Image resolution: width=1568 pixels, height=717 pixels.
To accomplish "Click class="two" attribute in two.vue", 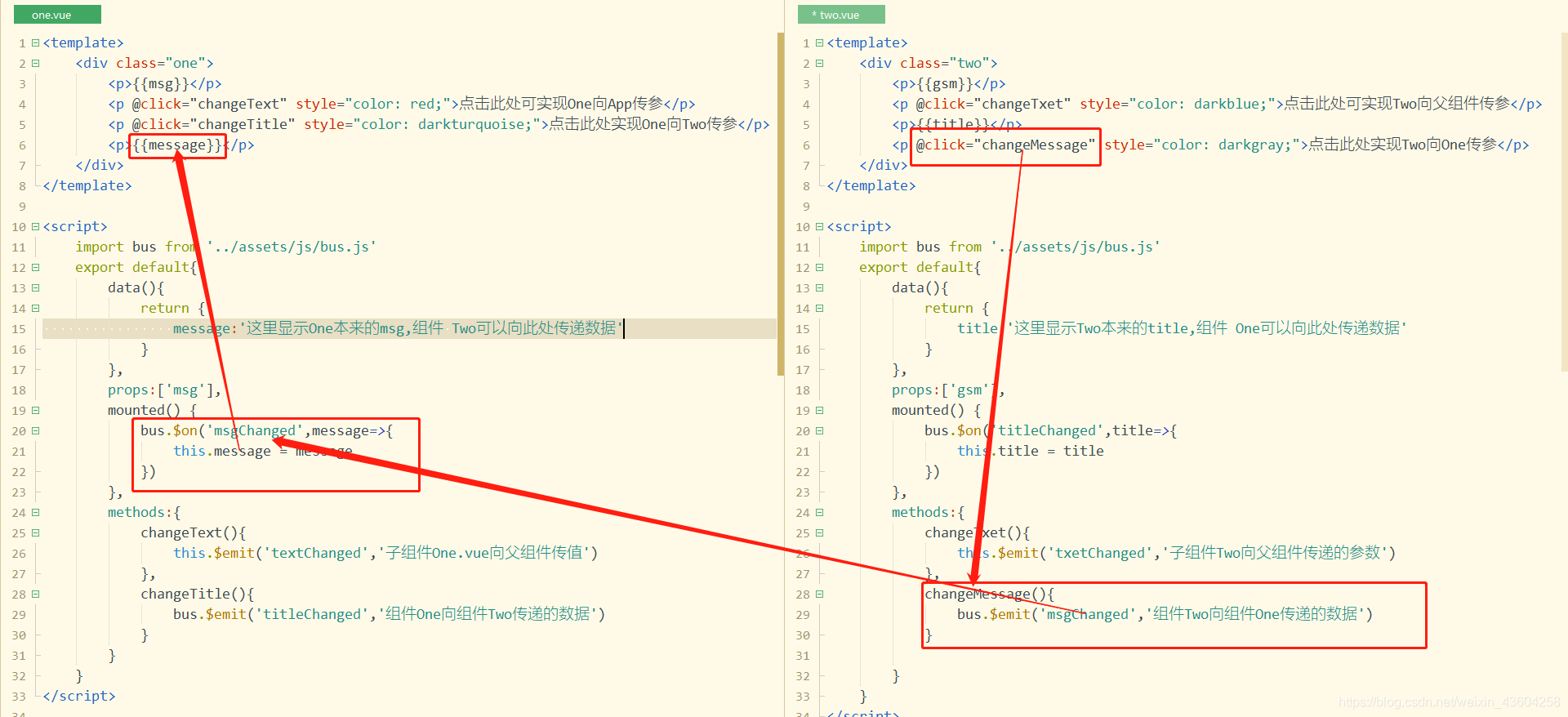I will tap(945, 63).
